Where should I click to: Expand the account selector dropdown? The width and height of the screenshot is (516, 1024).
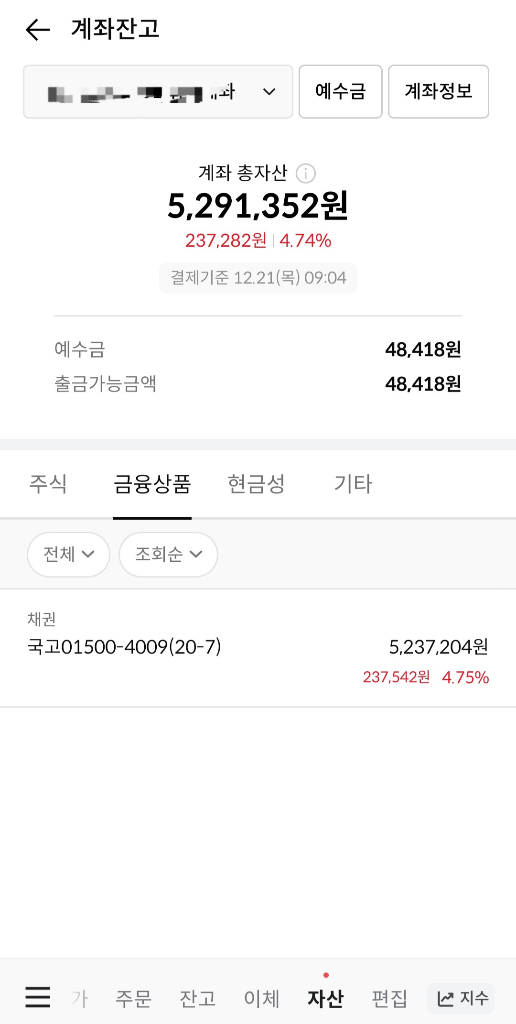click(158, 91)
